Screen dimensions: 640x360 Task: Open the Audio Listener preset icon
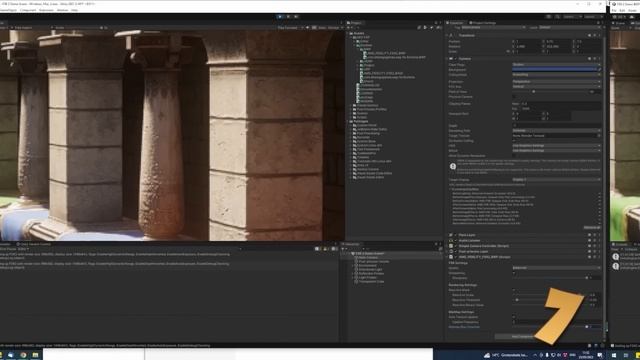click(594, 240)
